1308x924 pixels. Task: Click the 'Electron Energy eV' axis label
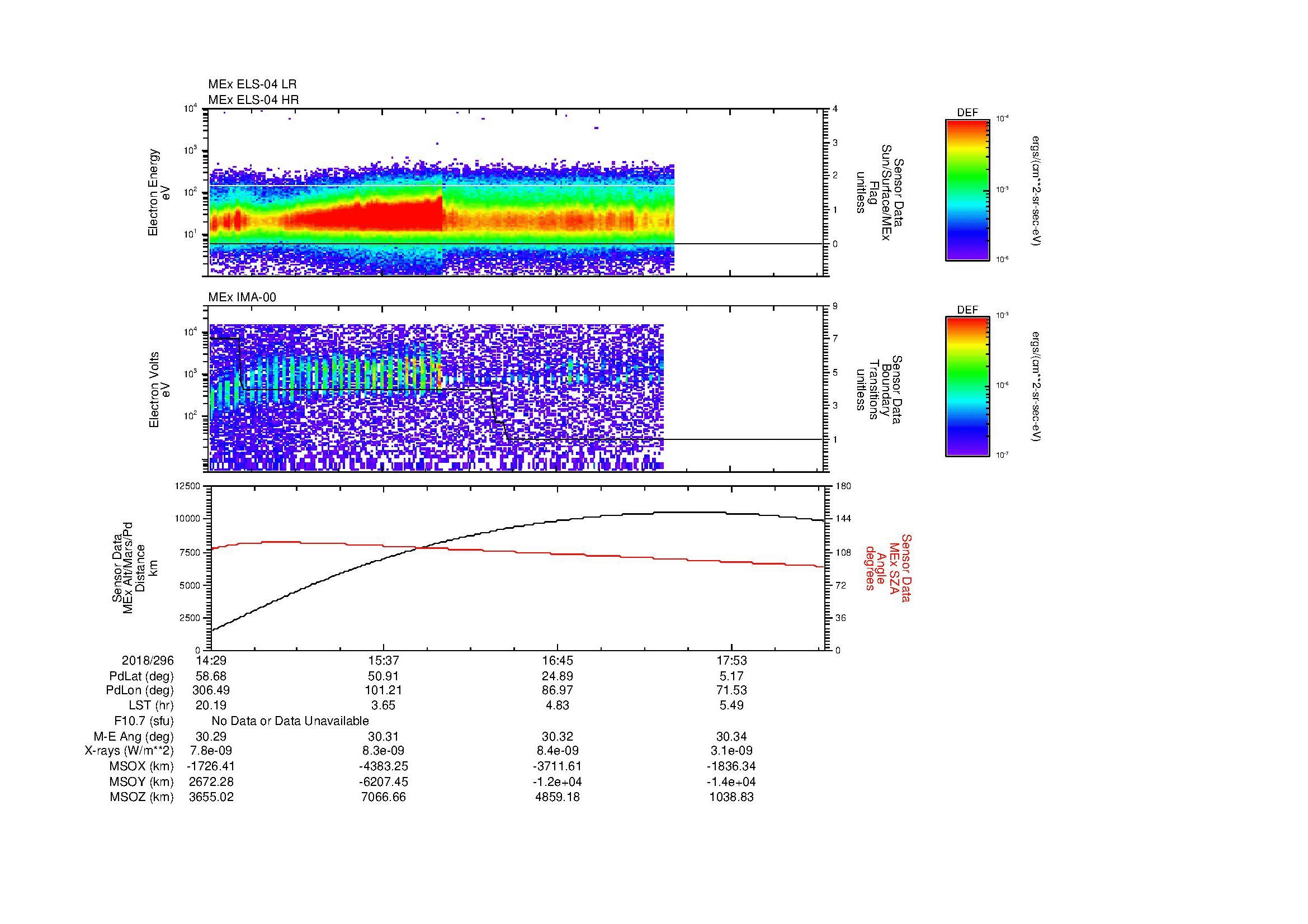tap(159, 192)
